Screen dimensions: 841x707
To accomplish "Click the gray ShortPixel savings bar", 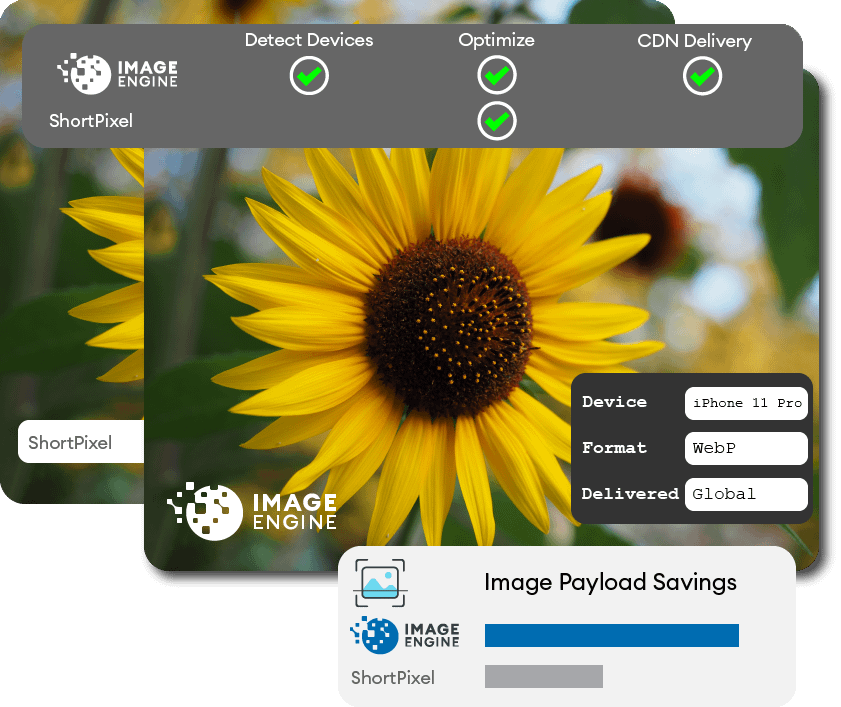I will point(543,676).
